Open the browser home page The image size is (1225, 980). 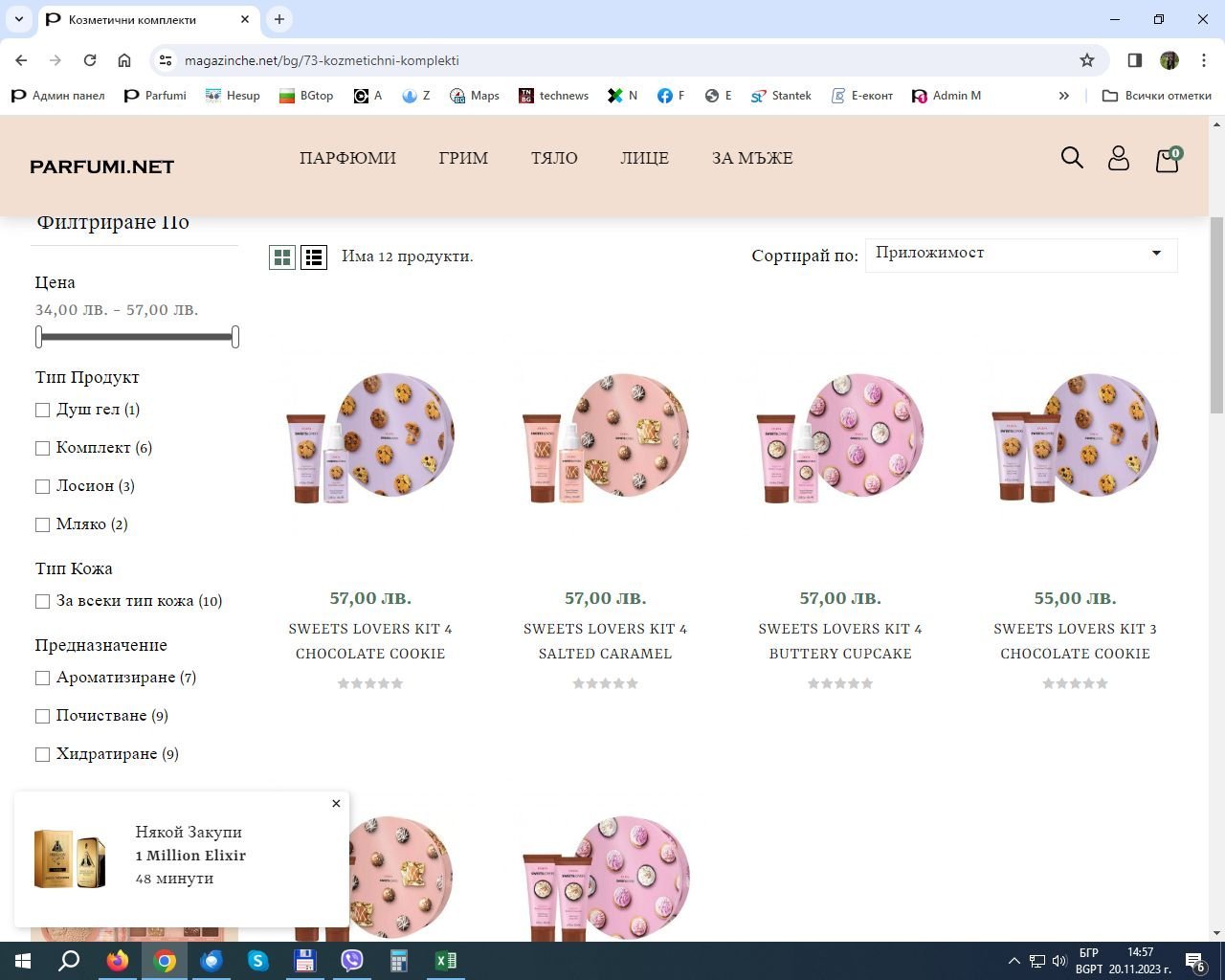[x=124, y=60]
